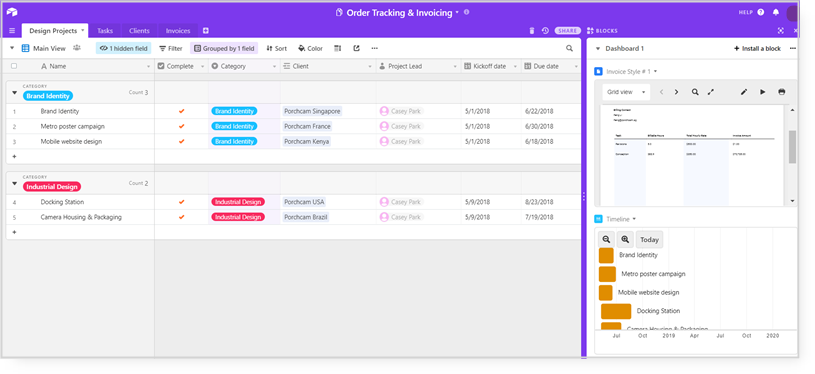Toggle Complete checkmark for Docking Station

tap(181, 202)
